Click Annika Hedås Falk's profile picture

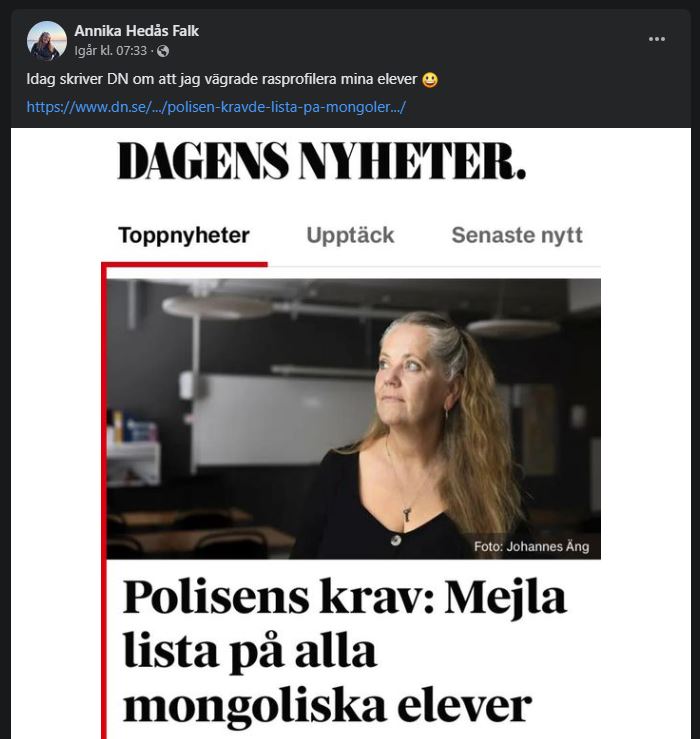[47, 40]
